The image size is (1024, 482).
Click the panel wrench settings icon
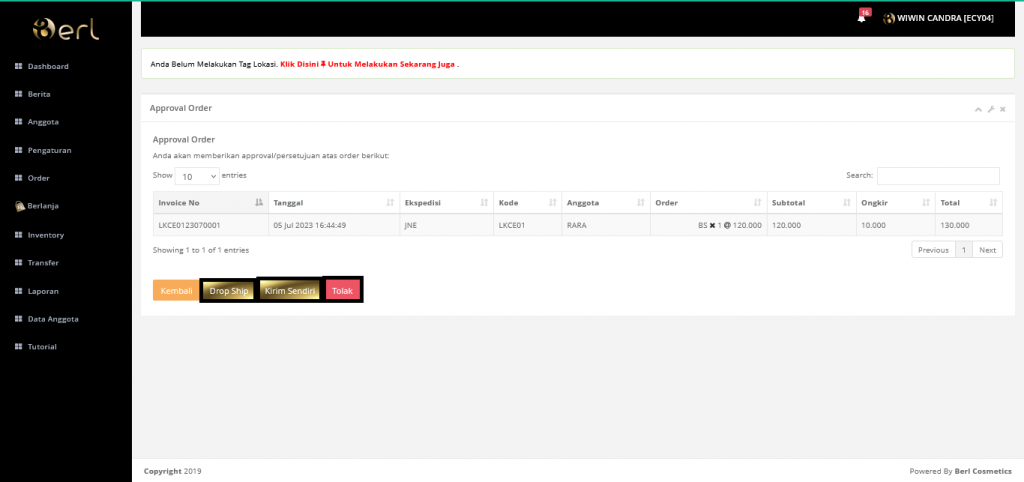tap(990, 108)
